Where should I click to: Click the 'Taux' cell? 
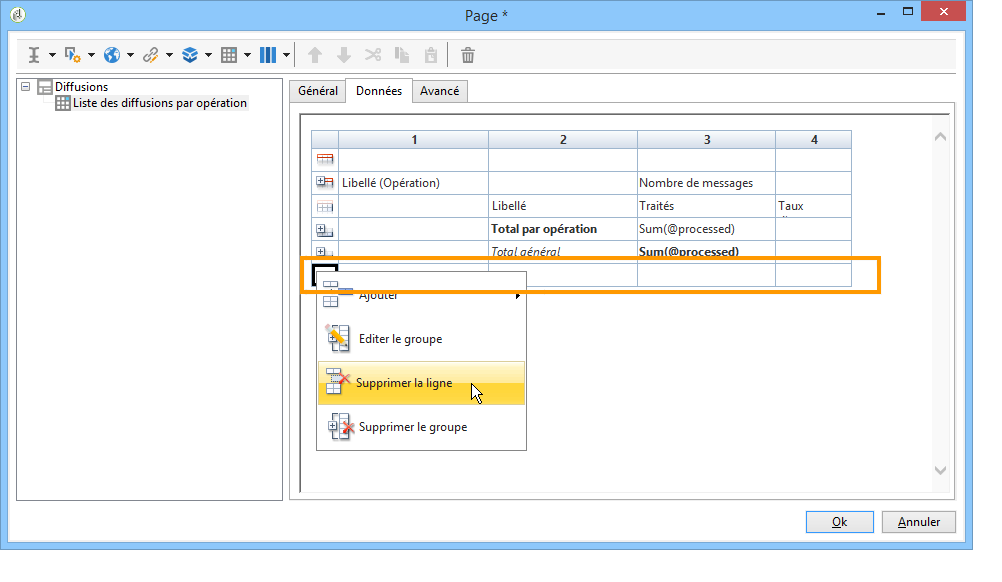[814, 206]
